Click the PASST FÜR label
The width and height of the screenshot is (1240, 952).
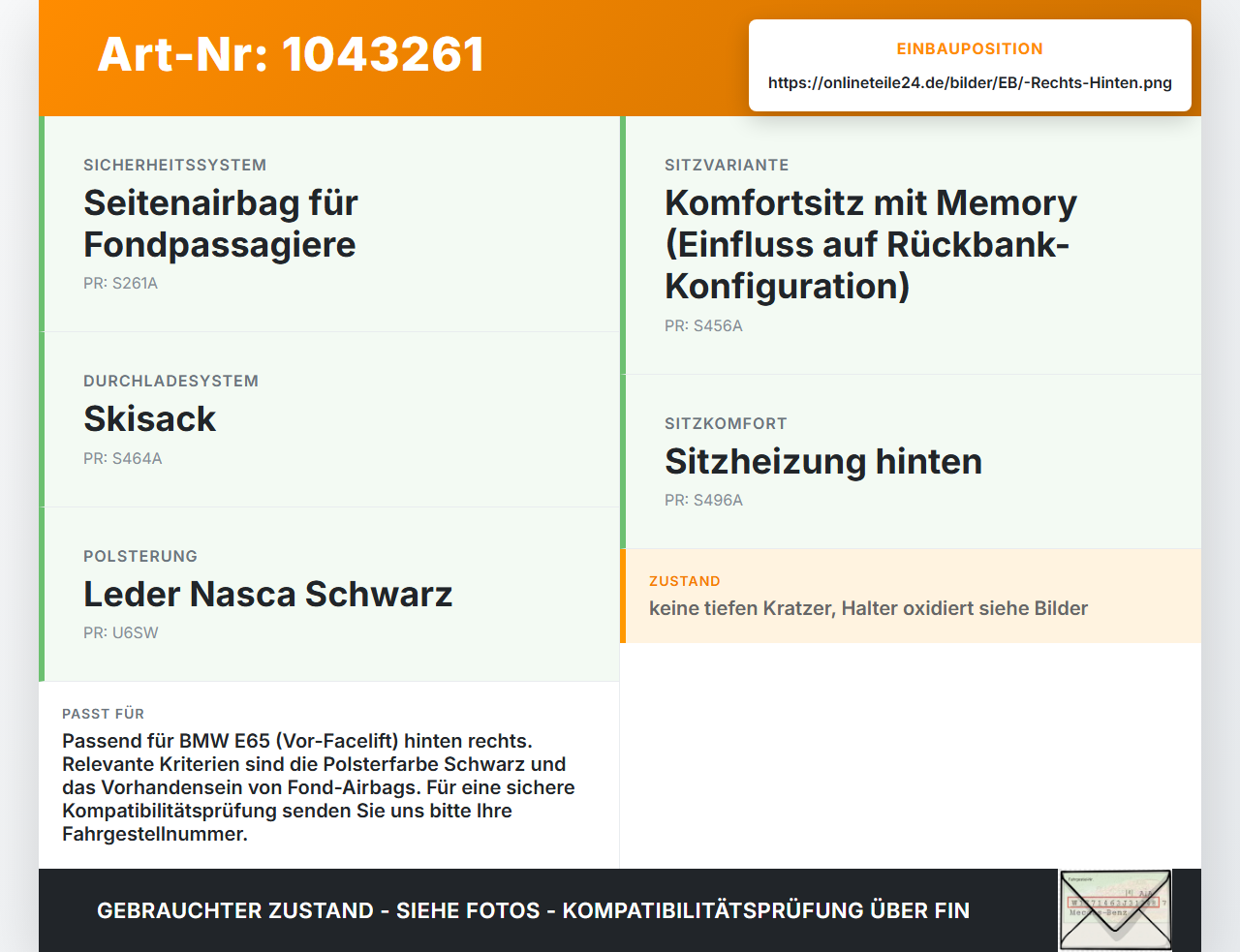[x=103, y=714]
